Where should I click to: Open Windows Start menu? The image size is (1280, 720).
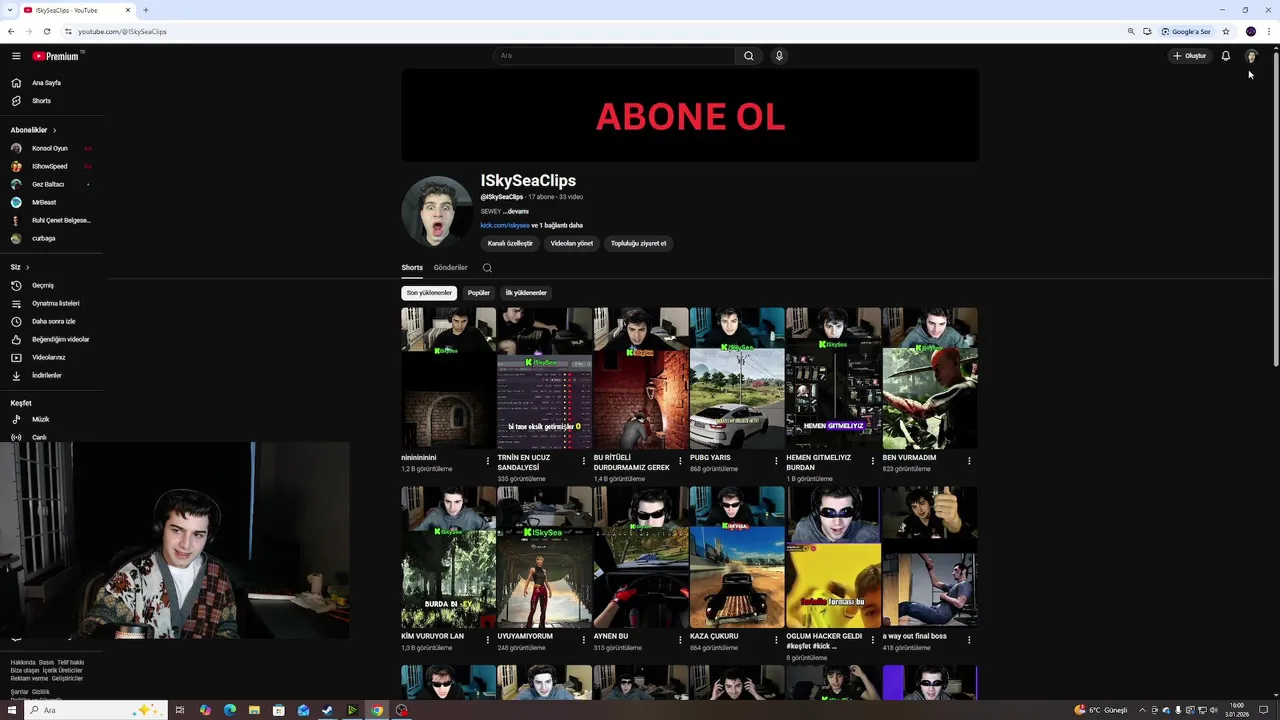(10, 710)
